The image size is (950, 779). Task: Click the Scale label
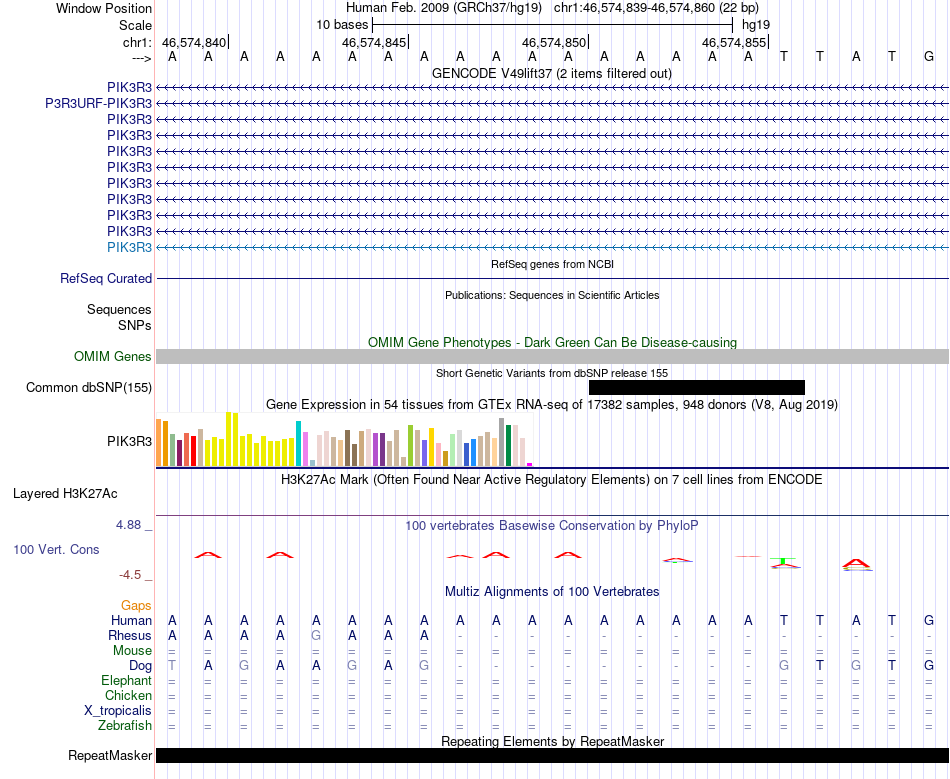tap(135, 25)
